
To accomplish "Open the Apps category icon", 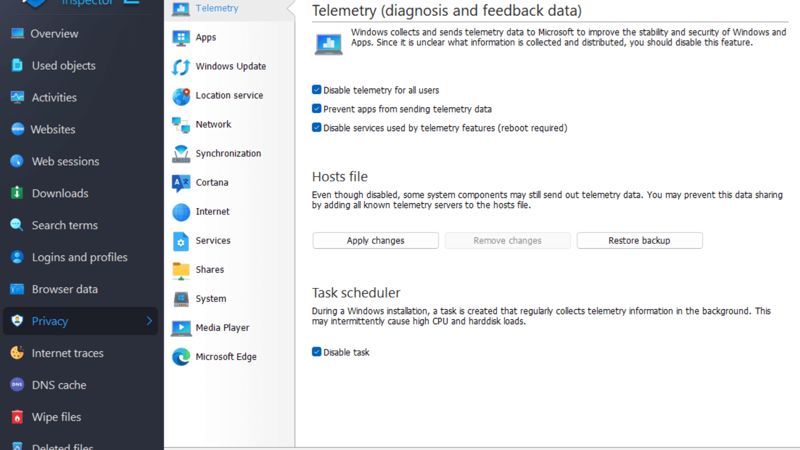I will (181, 38).
